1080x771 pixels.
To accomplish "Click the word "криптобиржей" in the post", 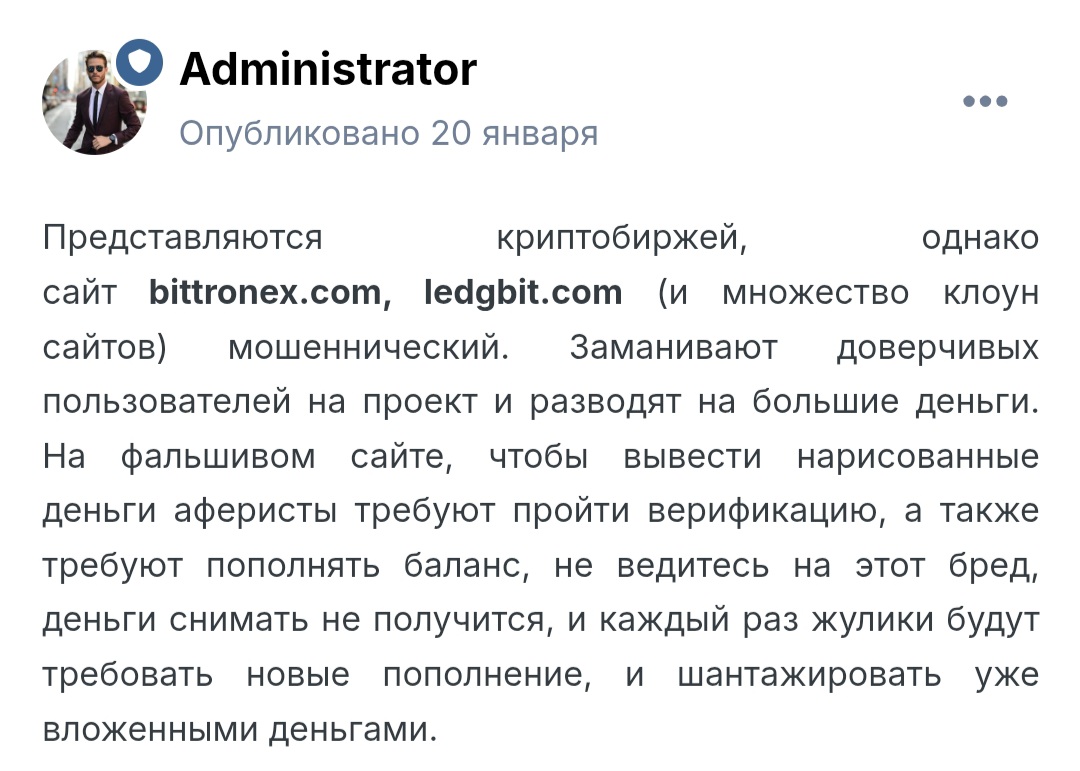I will [621, 239].
